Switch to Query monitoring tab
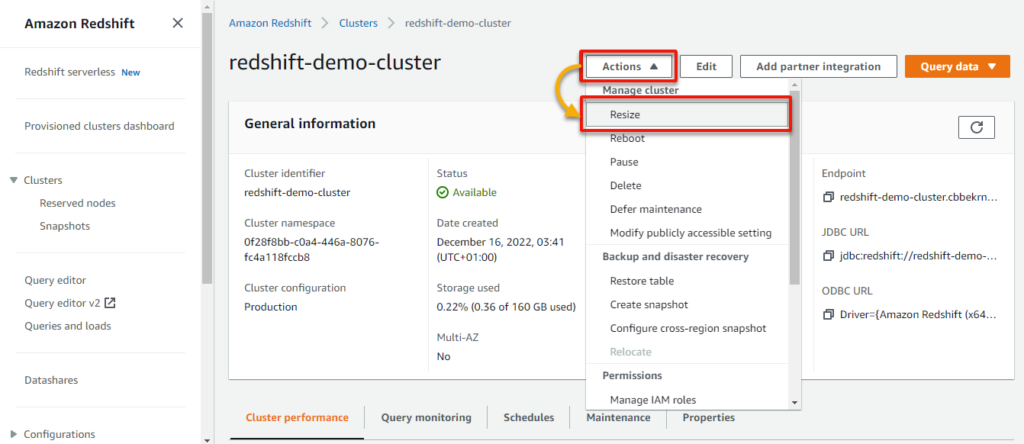Viewport: 1024px width, 444px height. click(x=426, y=418)
